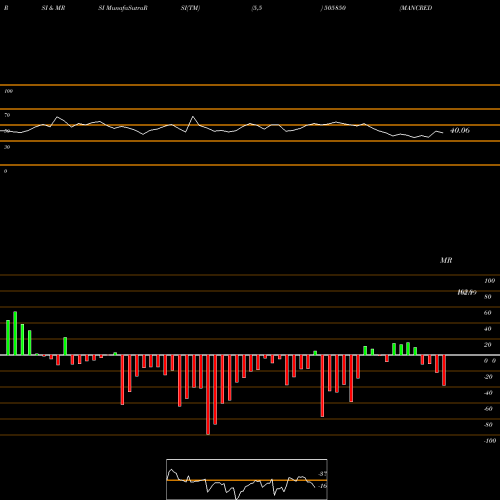Click the 'SI MunafaSutraR' header label
Screen dimensions: 500x500
(x=123, y=8)
